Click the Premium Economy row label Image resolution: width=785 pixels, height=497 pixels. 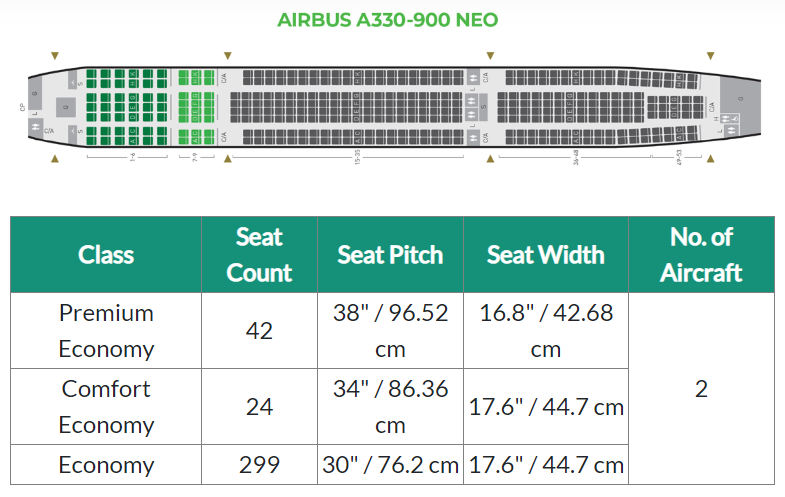point(106,331)
